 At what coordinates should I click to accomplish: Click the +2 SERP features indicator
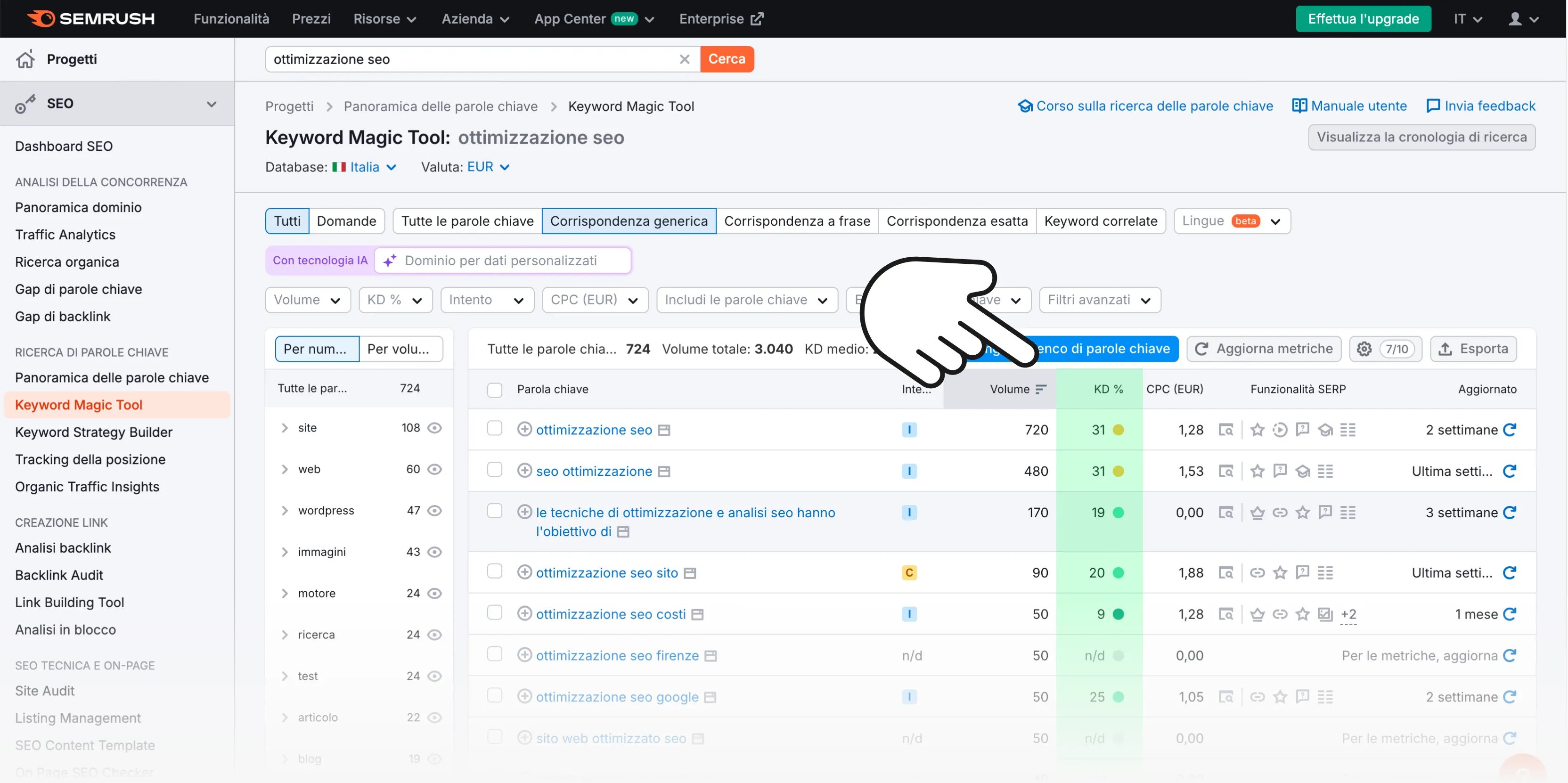1348,614
